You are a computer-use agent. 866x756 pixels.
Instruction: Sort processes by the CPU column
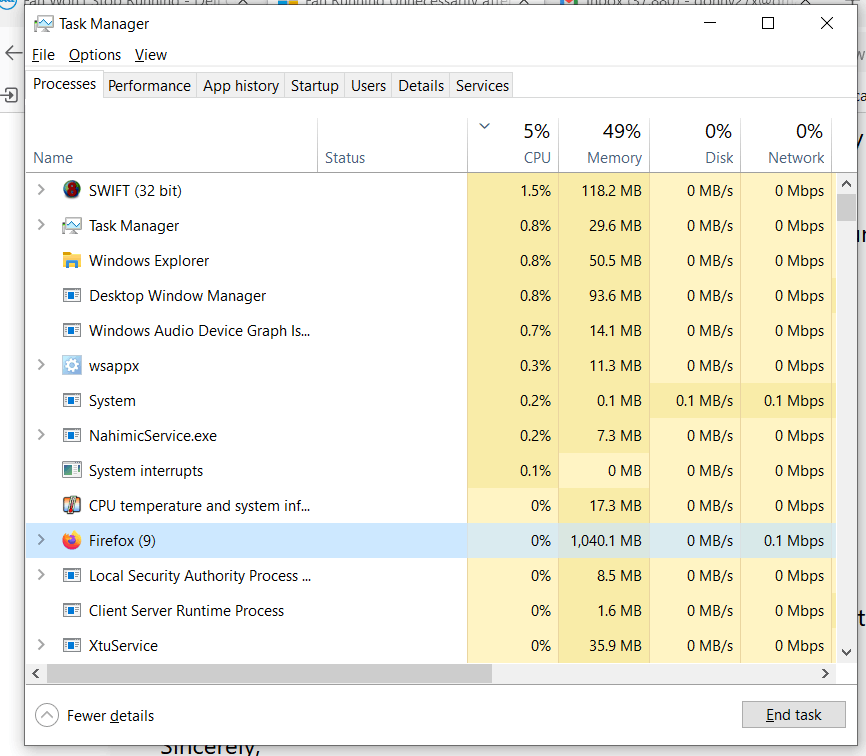pos(513,145)
